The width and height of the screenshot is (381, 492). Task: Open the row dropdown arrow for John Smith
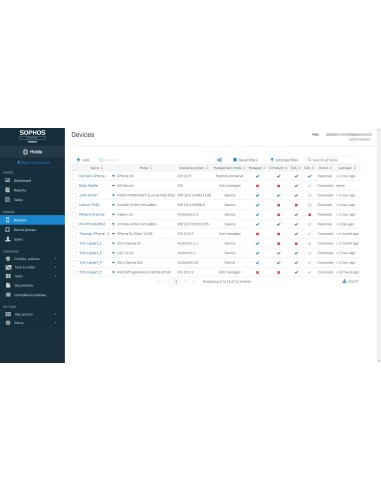pos(113,195)
